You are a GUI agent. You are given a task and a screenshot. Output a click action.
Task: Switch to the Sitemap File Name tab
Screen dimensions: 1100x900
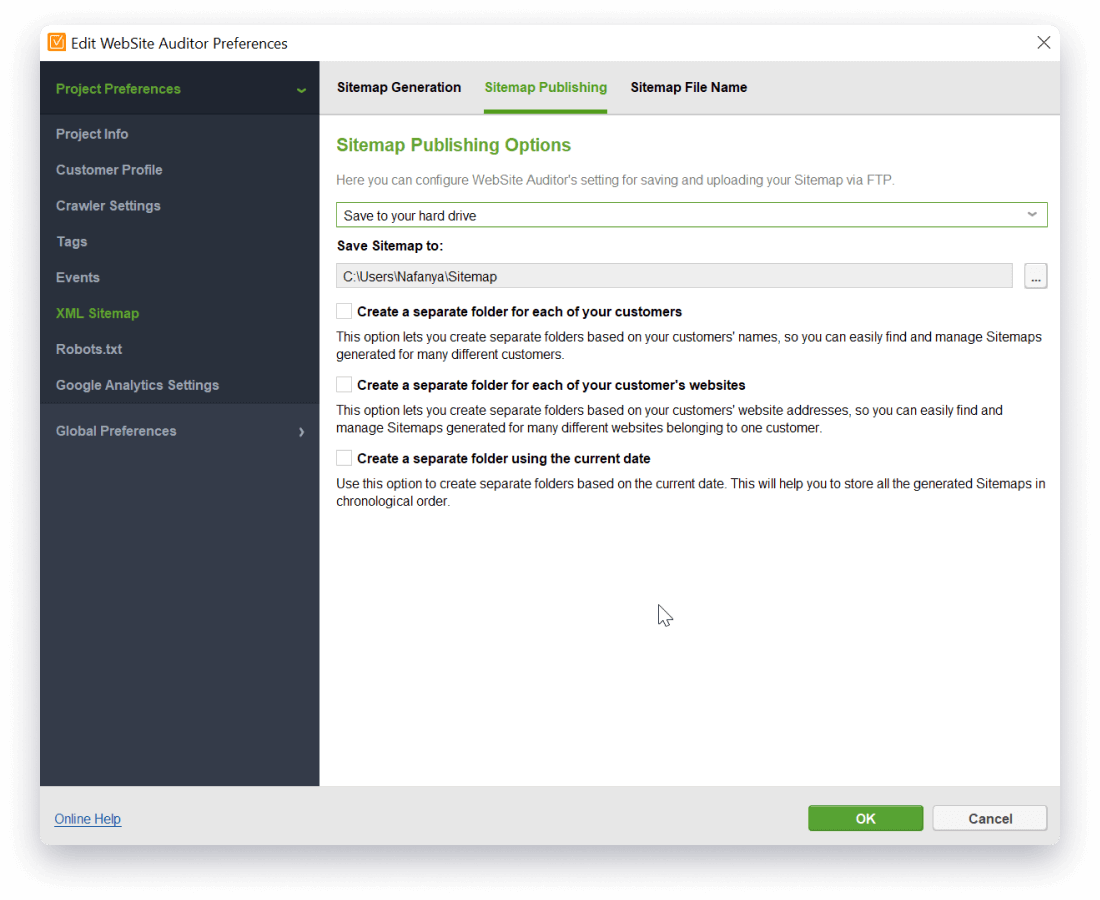[688, 88]
